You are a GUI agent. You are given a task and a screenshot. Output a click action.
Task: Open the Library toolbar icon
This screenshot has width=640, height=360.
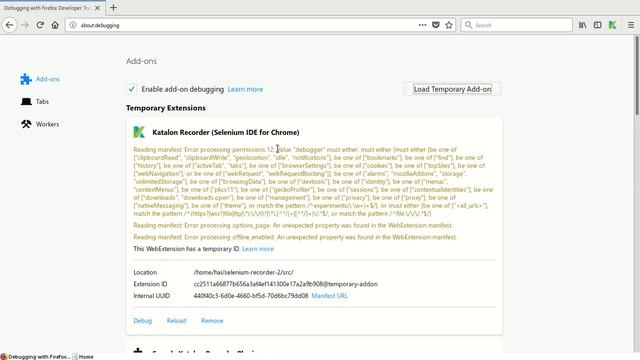[x=582, y=25]
